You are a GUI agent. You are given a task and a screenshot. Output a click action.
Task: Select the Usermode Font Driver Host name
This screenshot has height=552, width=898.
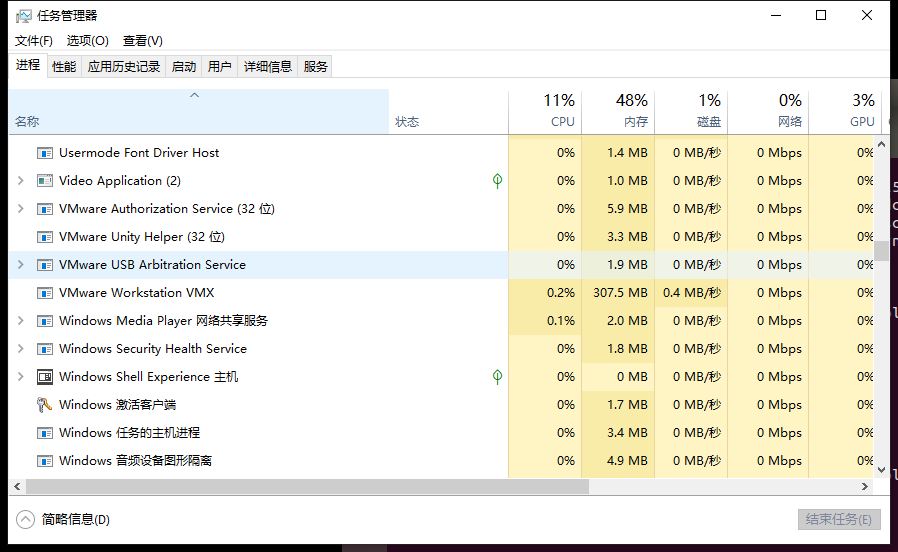(139, 153)
